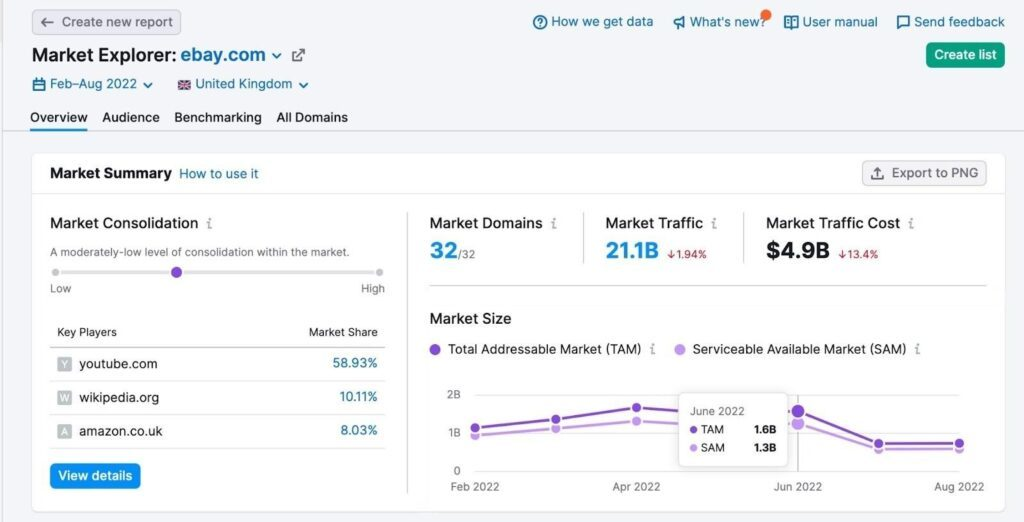
Task: Click the amazon.co.uk A favicon
Action: click(64, 431)
